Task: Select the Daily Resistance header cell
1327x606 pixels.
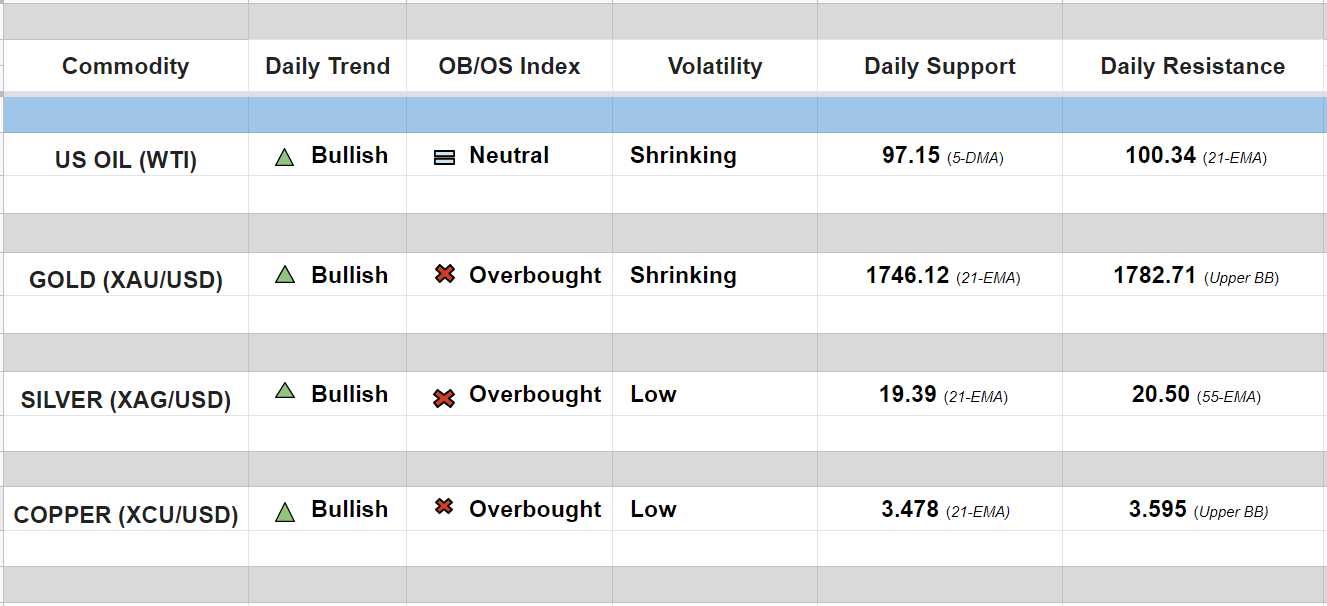Action: 1192,67
